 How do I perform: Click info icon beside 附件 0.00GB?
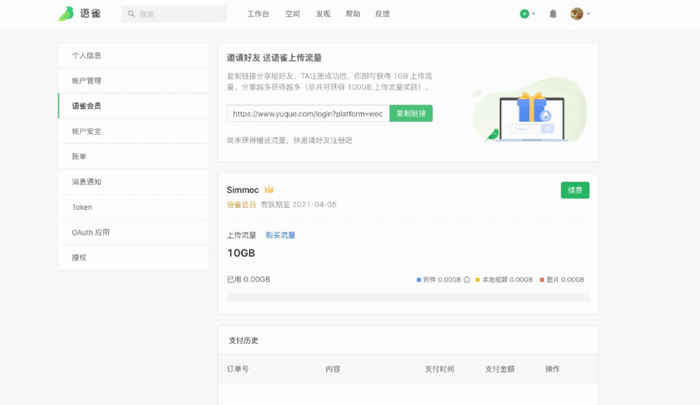click(x=467, y=280)
